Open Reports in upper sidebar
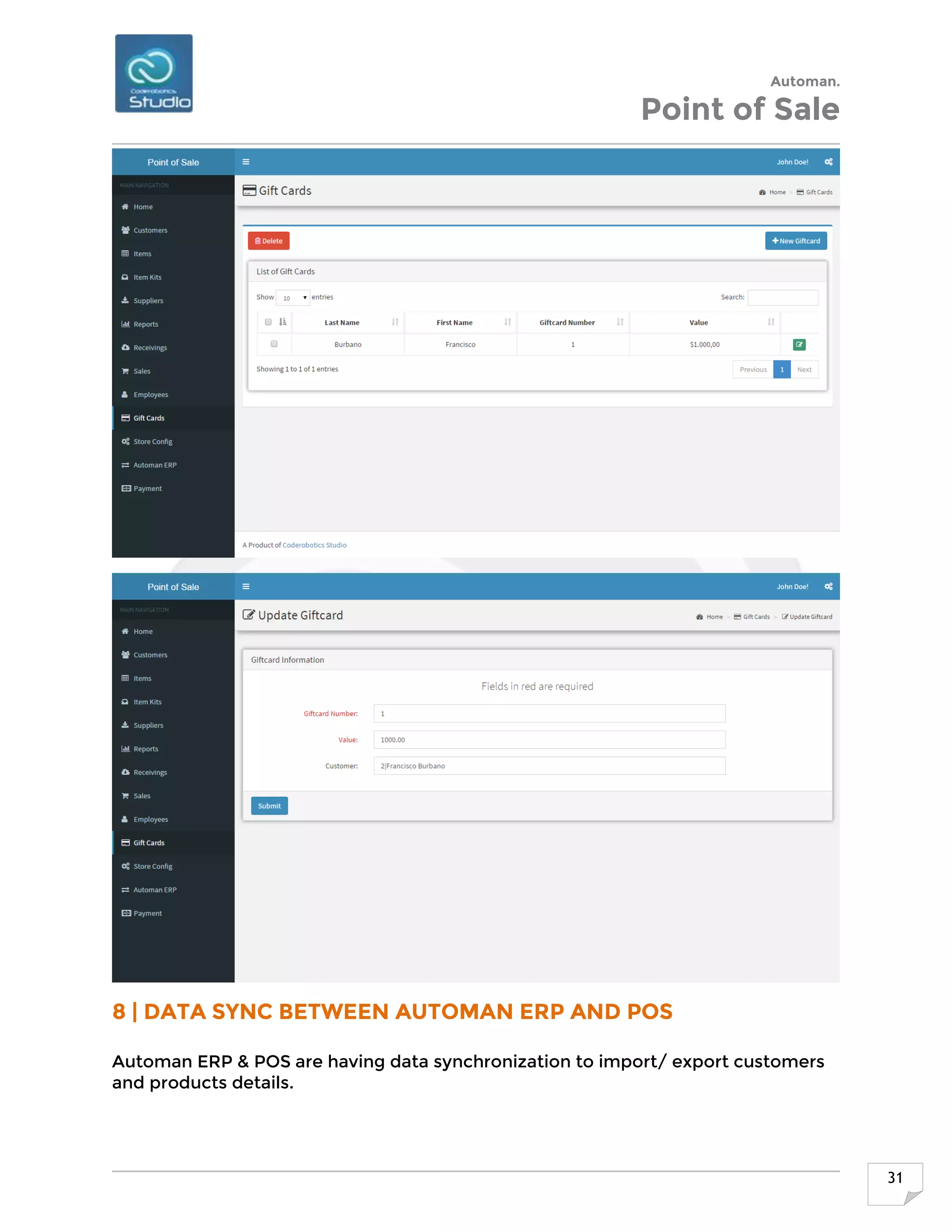The image size is (952, 1232). pos(173,325)
